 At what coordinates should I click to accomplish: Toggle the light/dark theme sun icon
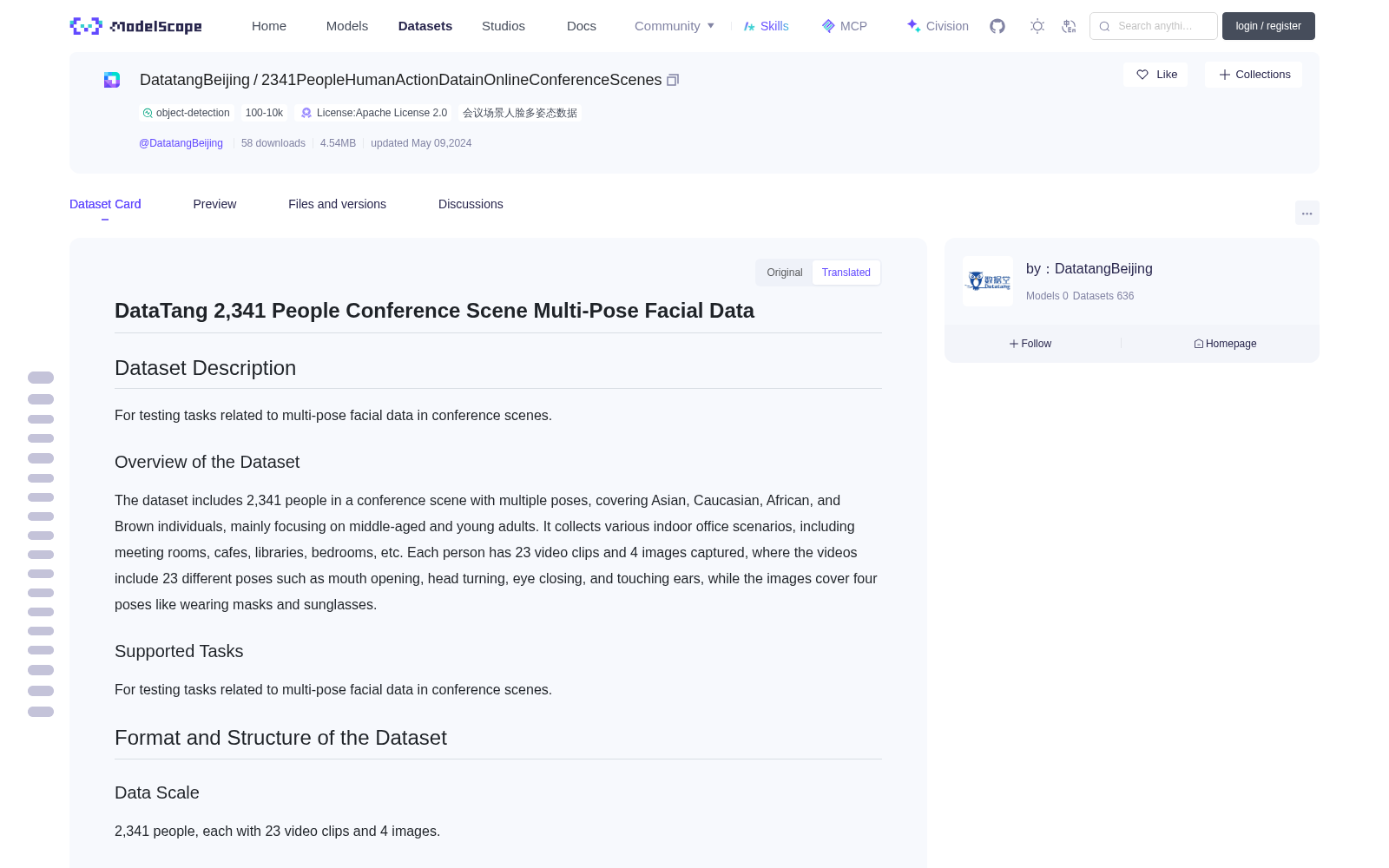tap(1037, 26)
